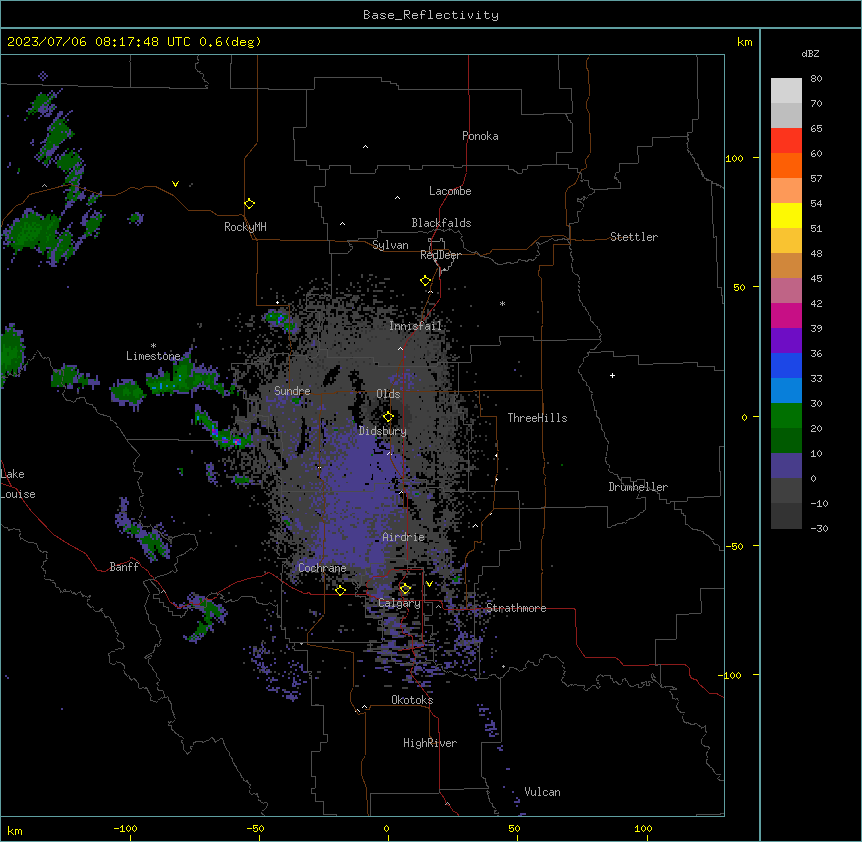Select the yellow 51–54 dBZ legend swatch
This screenshot has height=842, width=862.
[786, 215]
